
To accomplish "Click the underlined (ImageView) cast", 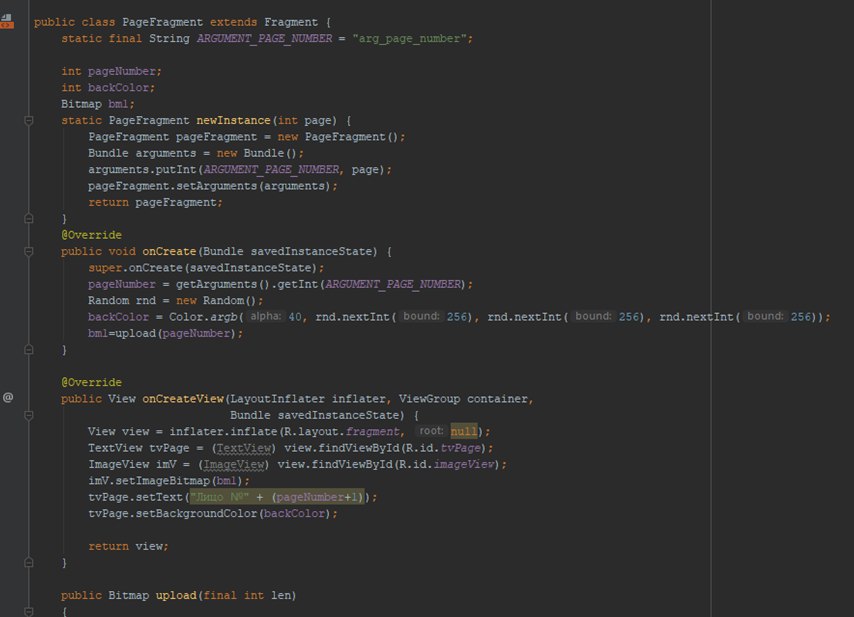I will tap(233, 464).
